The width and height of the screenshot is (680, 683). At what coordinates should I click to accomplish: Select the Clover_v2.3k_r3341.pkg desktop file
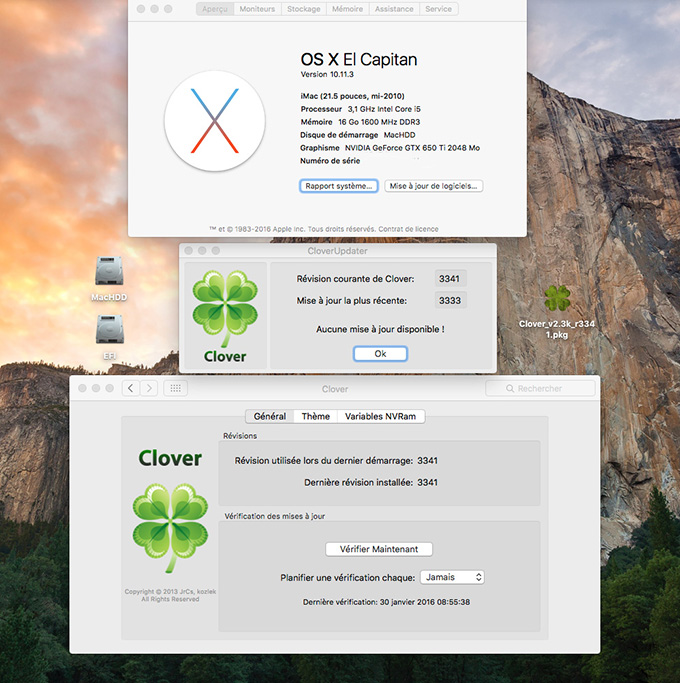point(557,298)
